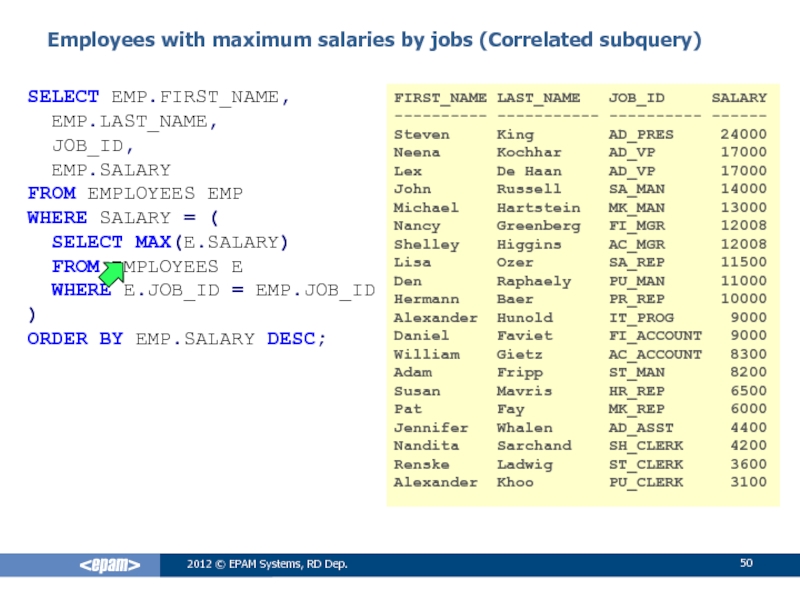Click last name 'Mavris'
The height and width of the screenshot is (600, 800).
(x=524, y=391)
